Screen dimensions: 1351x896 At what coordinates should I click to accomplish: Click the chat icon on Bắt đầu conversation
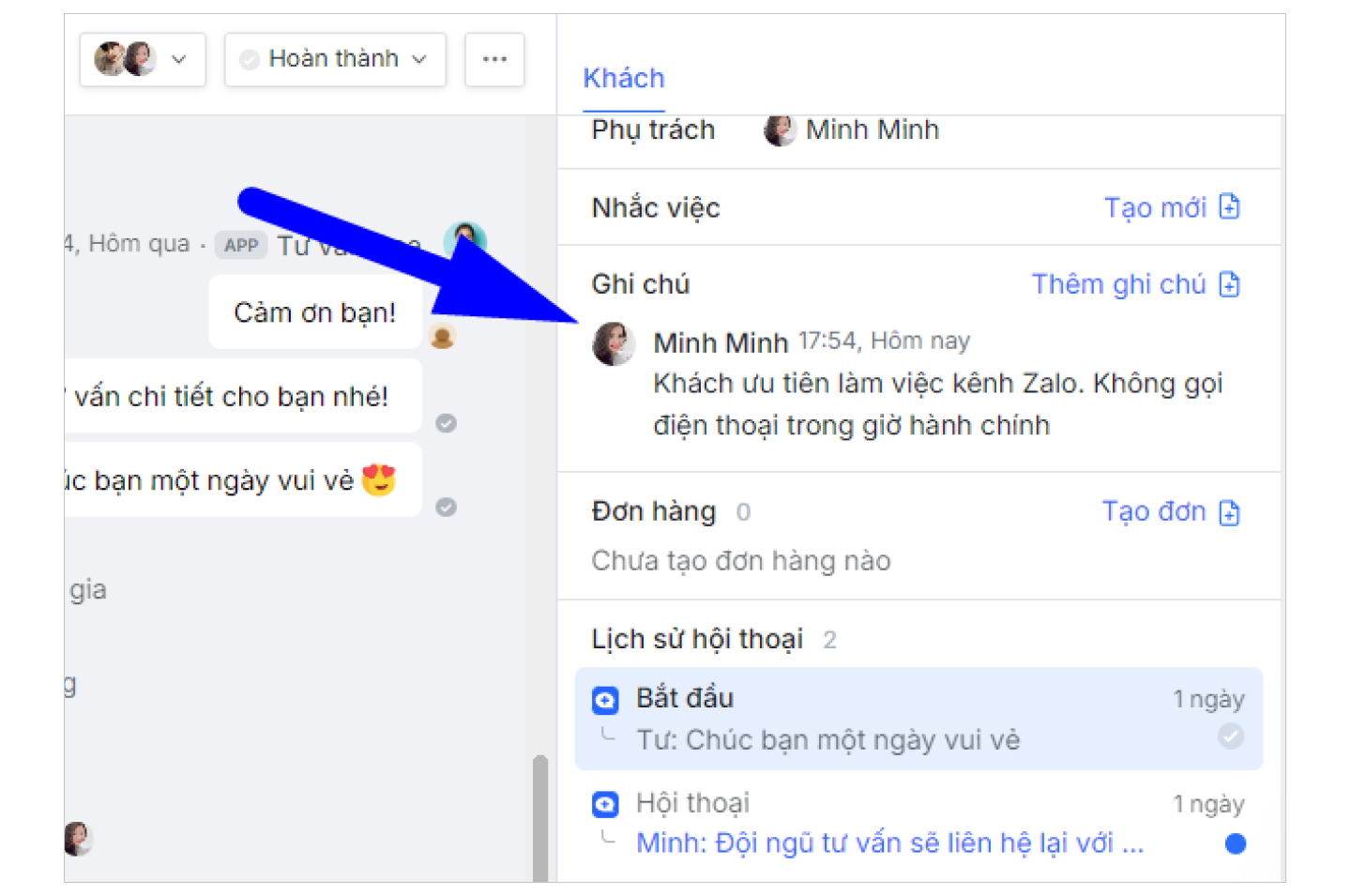point(605,700)
